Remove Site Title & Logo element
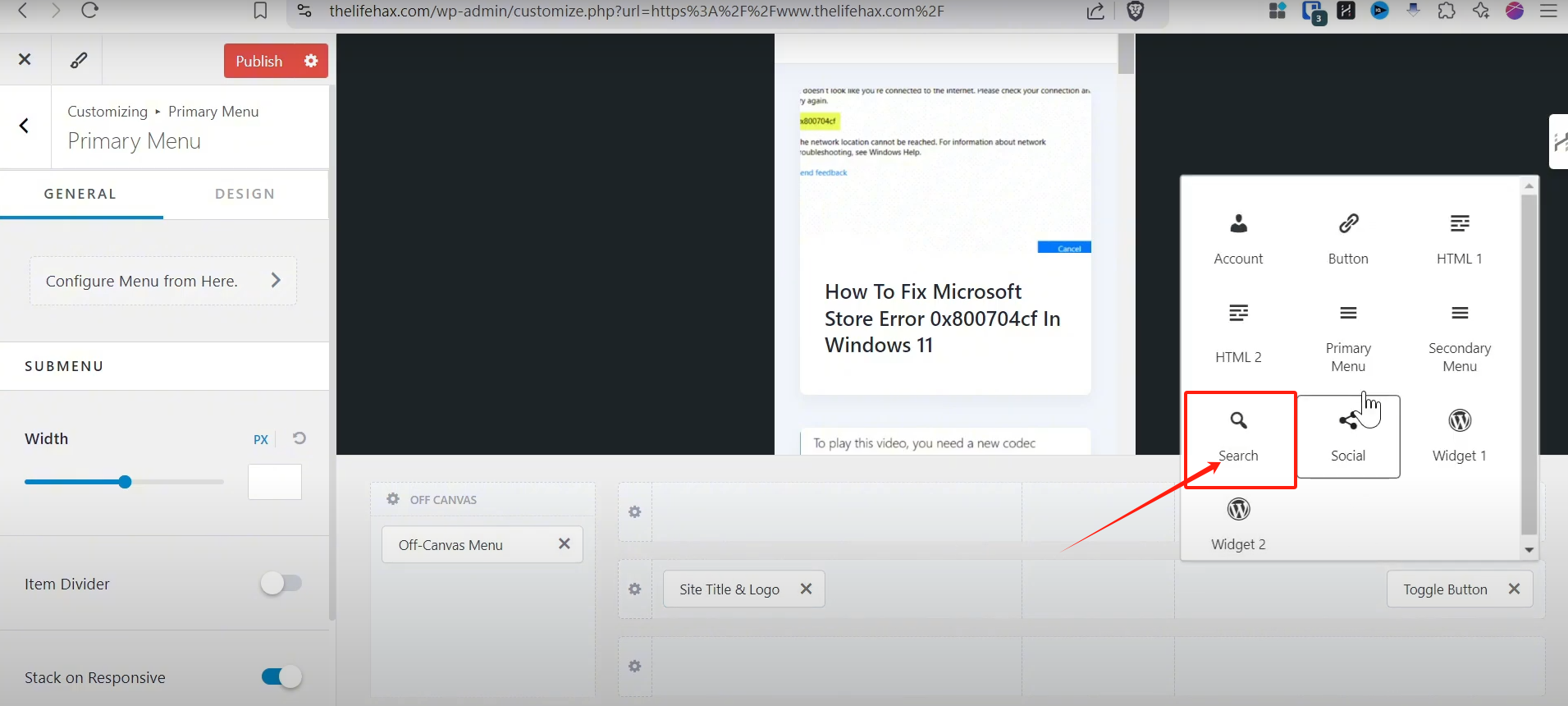 (806, 589)
